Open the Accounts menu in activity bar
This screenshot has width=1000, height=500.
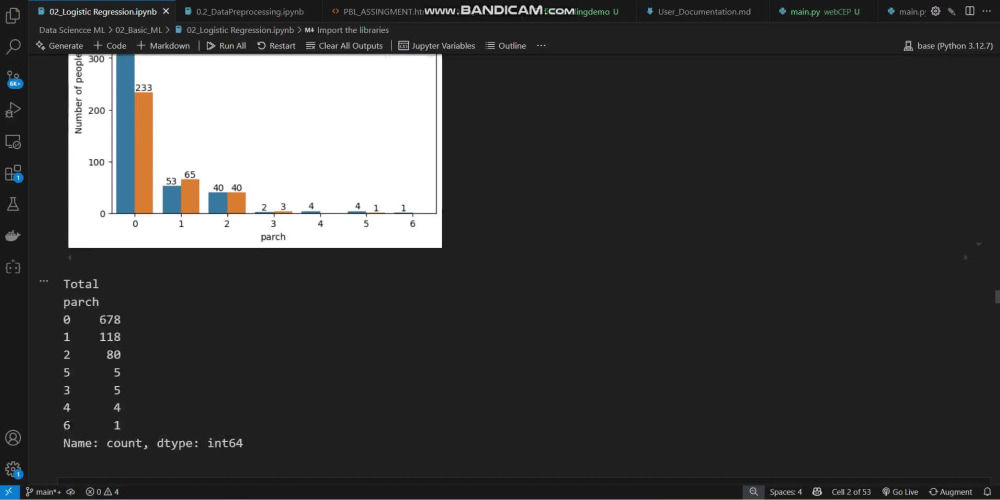coord(13,438)
